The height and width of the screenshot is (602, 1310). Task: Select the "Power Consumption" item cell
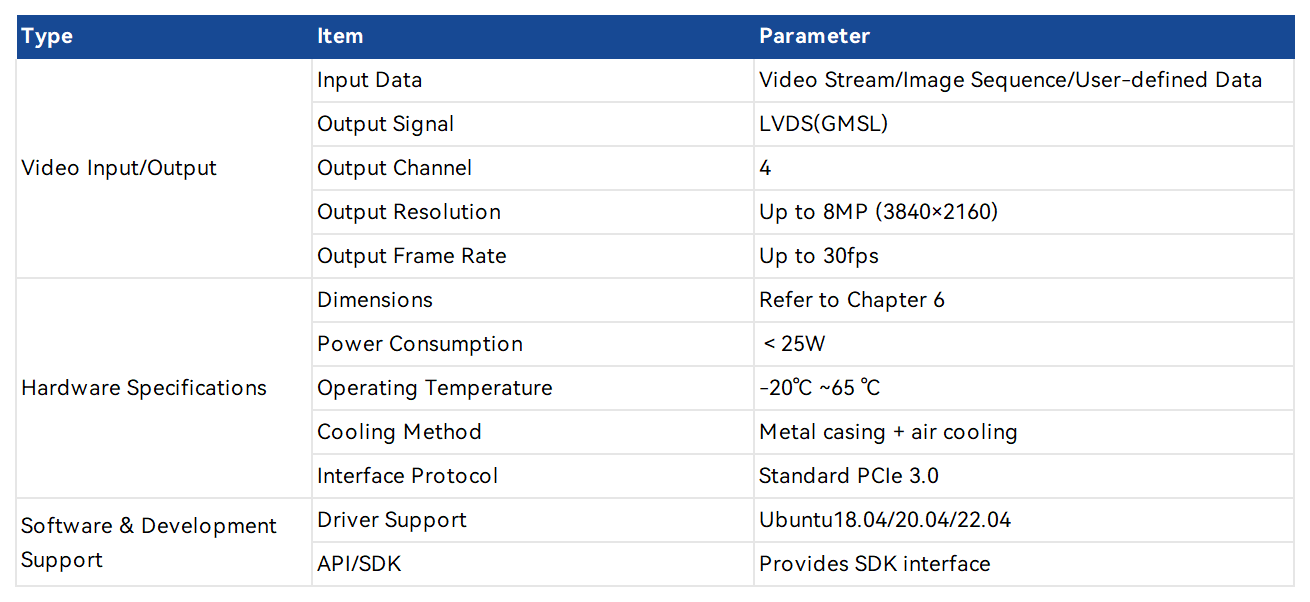click(420, 344)
